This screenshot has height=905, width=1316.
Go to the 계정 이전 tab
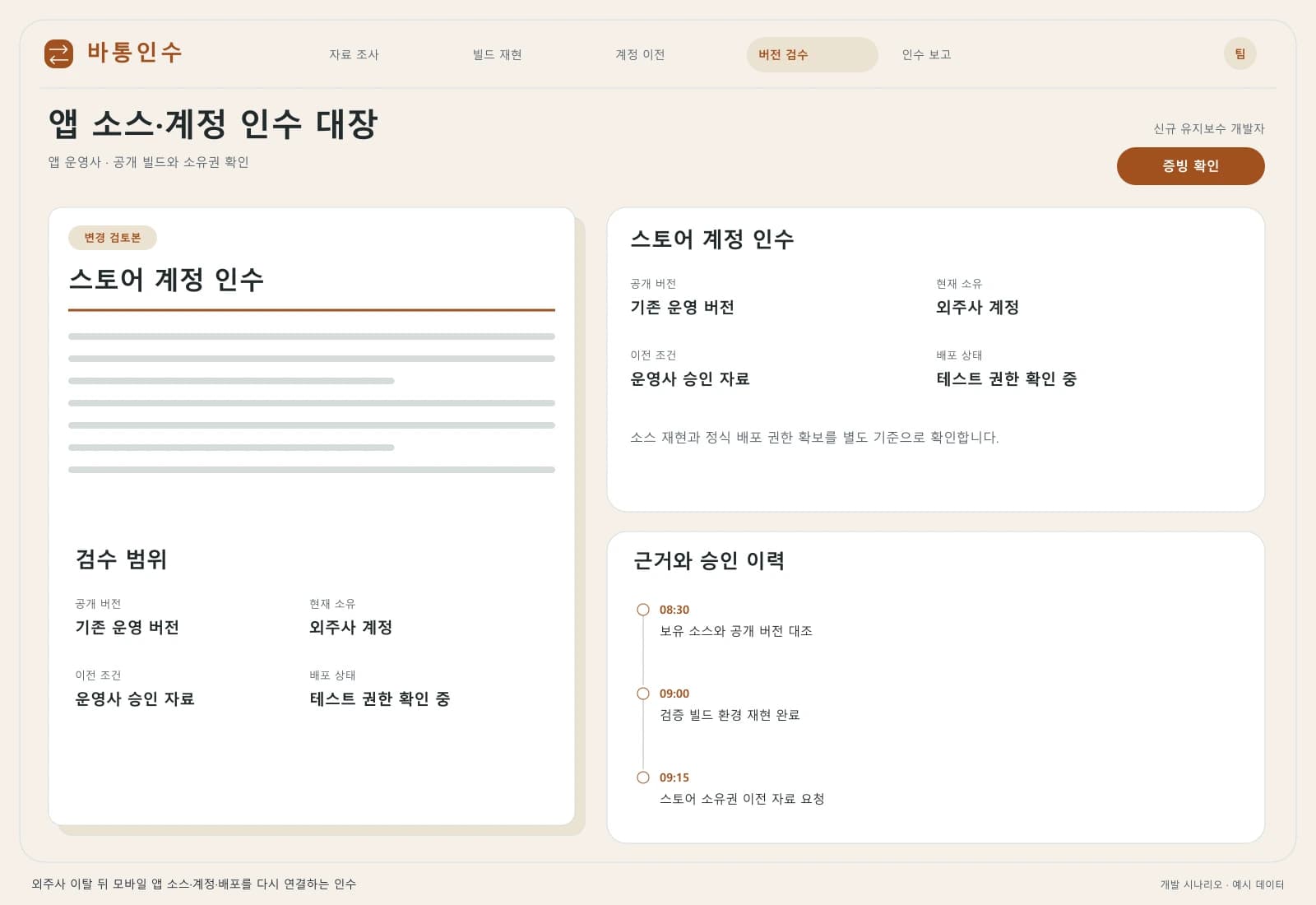(x=640, y=54)
